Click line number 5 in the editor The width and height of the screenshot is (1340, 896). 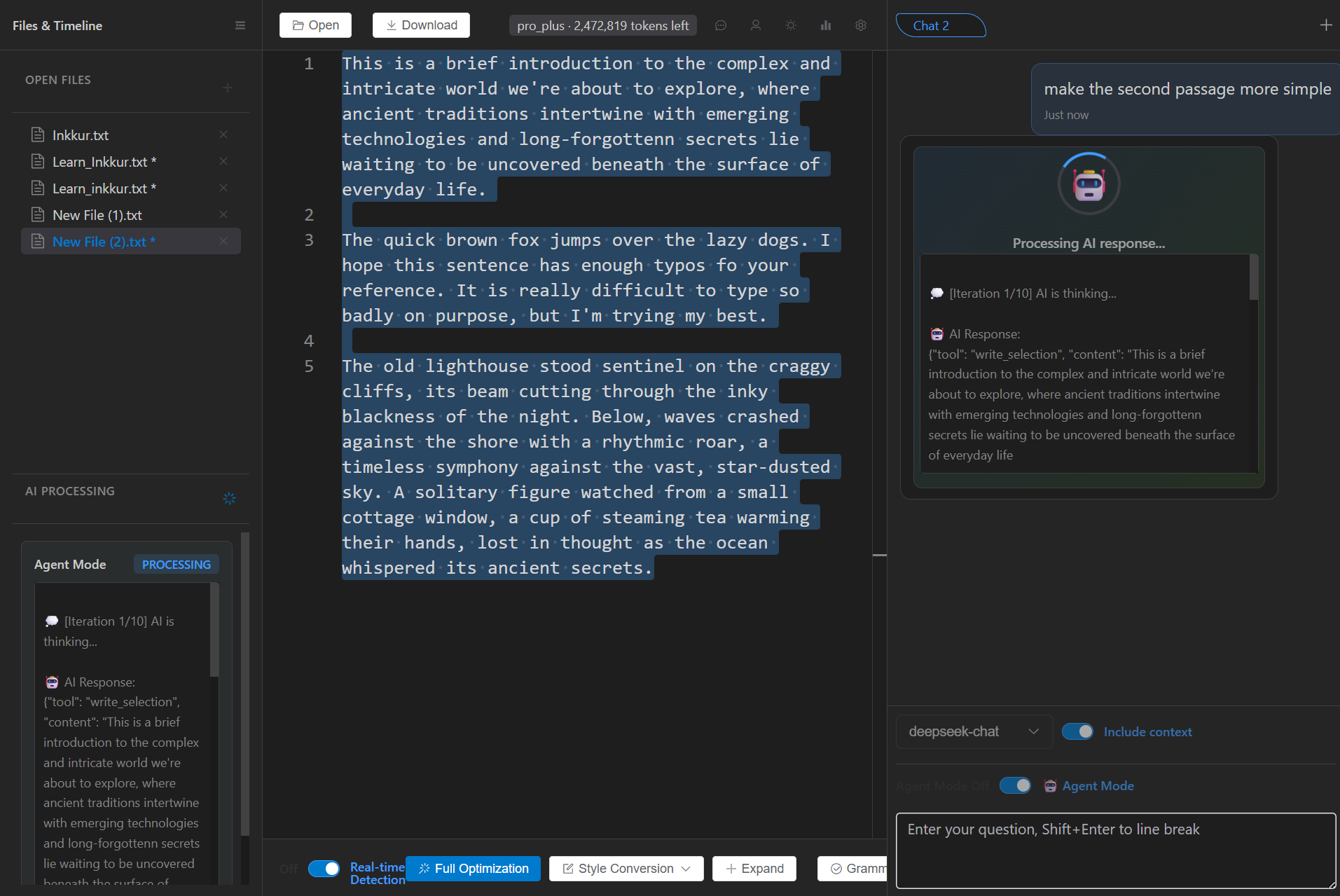309,366
